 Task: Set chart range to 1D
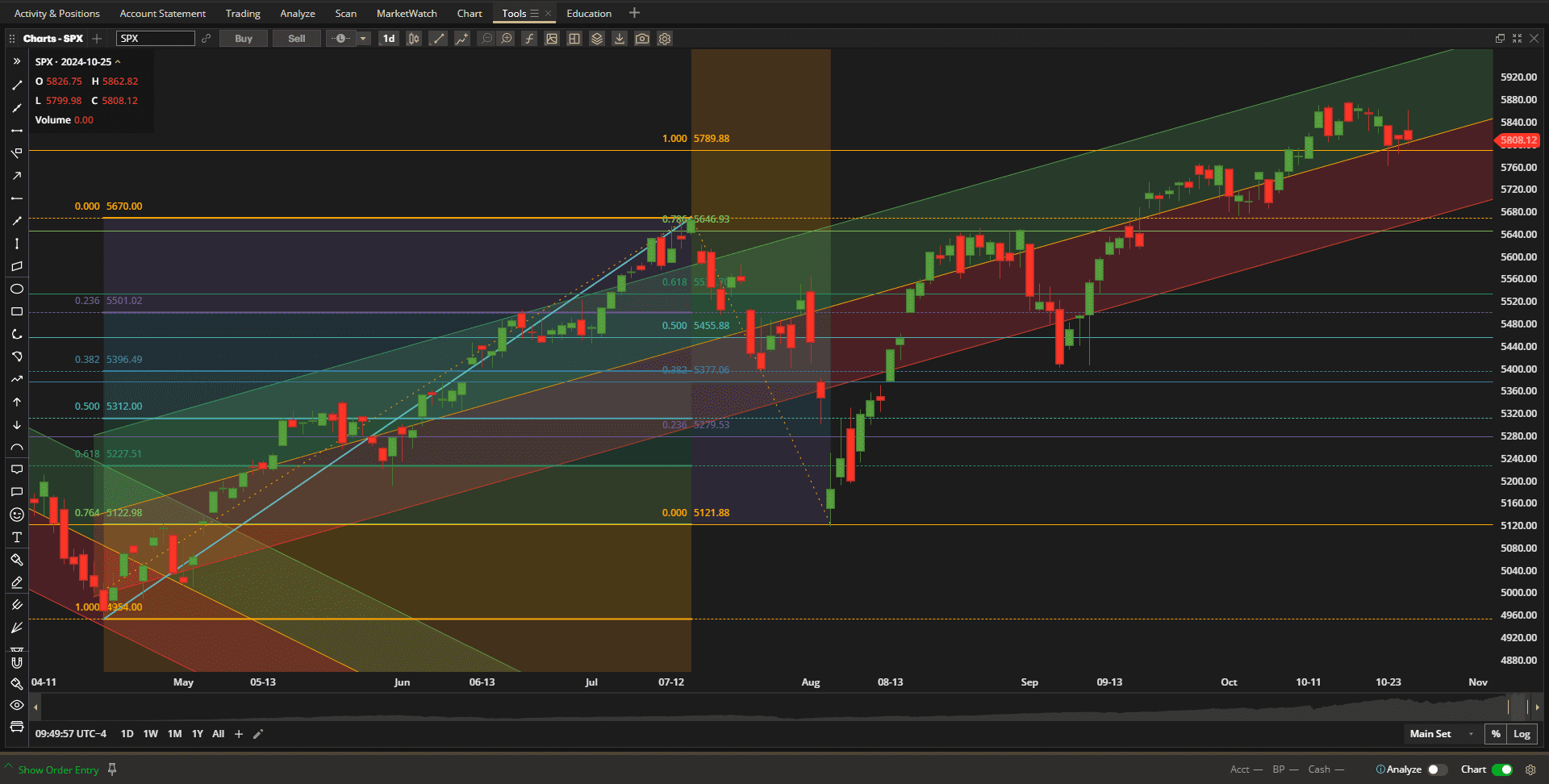[x=127, y=734]
